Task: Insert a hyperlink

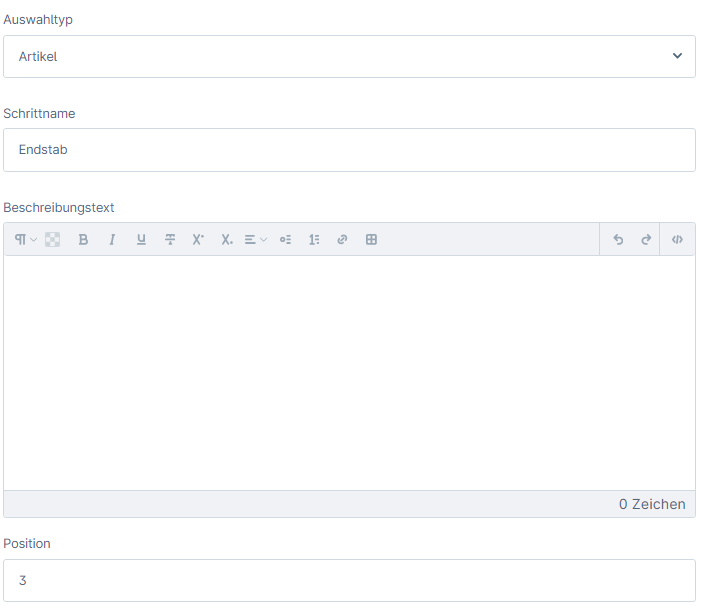Action: pyautogui.click(x=342, y=239)
